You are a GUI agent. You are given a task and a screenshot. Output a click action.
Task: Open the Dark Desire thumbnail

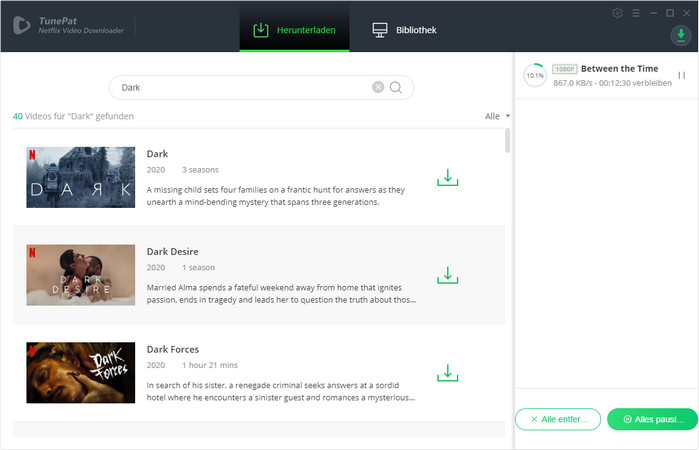tap(81, 275)
